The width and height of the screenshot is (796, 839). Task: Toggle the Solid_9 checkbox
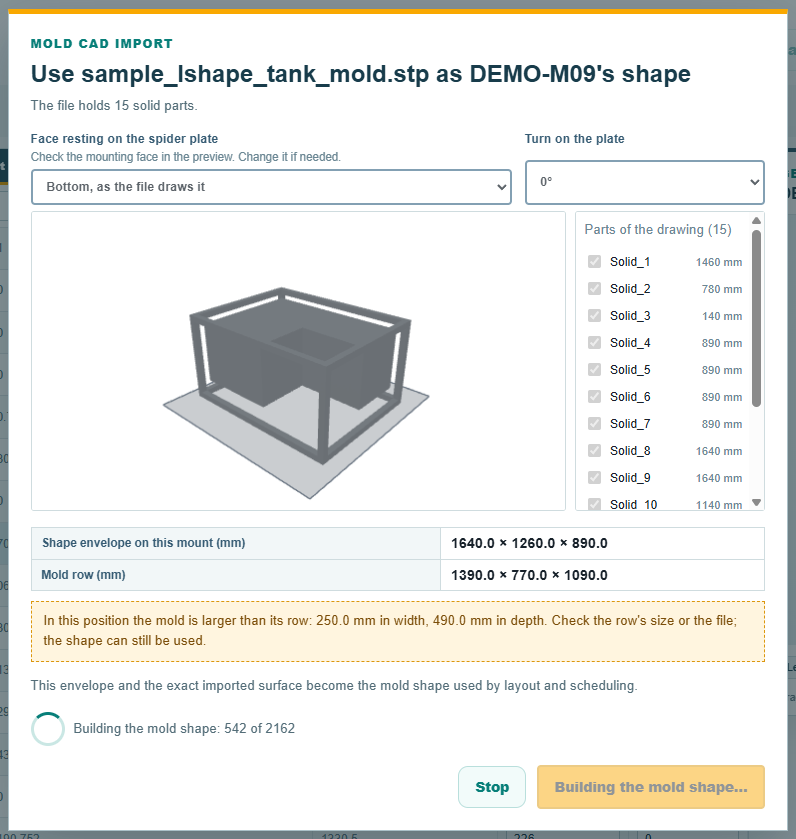pos(594,477)
